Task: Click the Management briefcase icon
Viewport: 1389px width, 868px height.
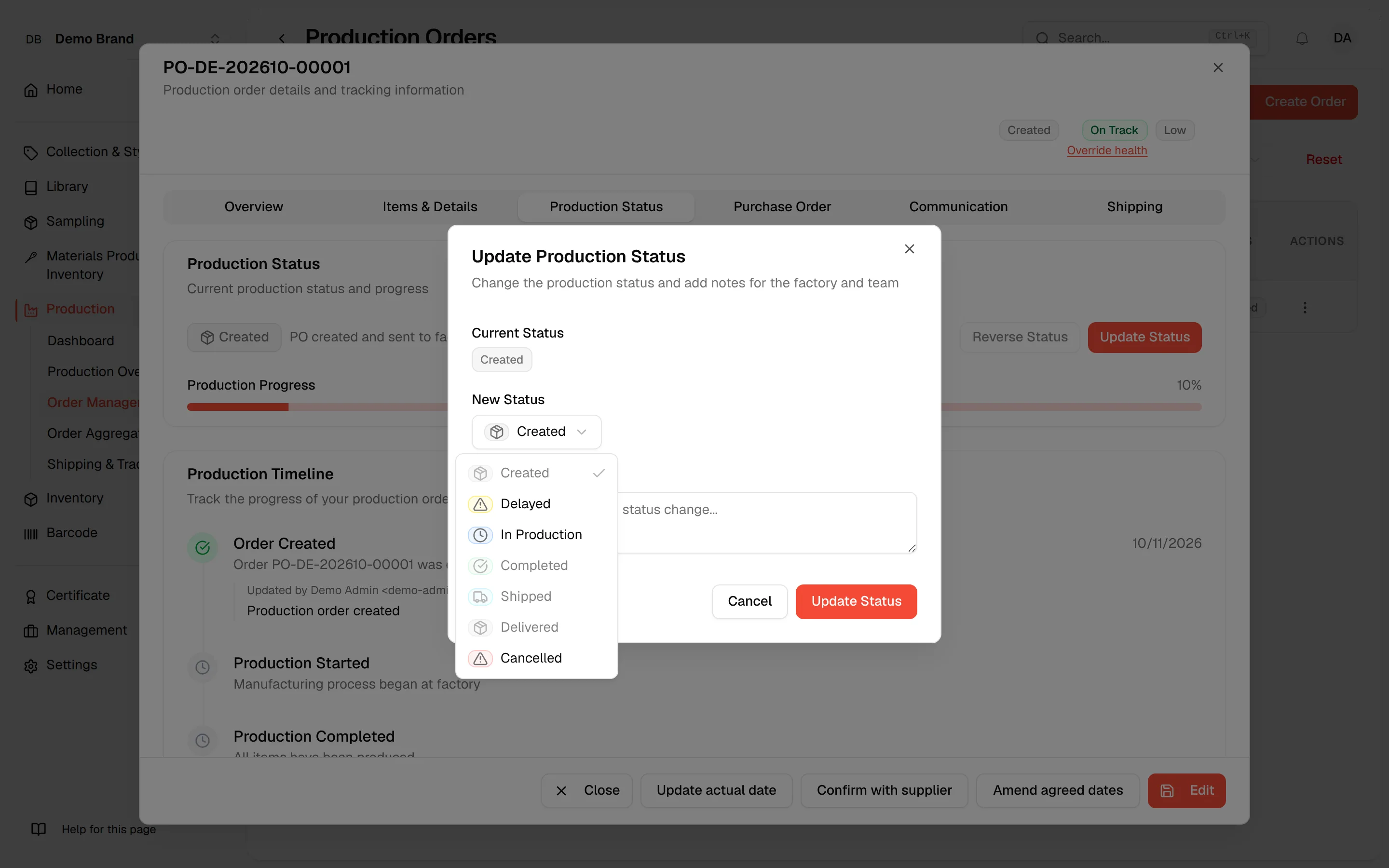Action: click(x=31, y=631)
